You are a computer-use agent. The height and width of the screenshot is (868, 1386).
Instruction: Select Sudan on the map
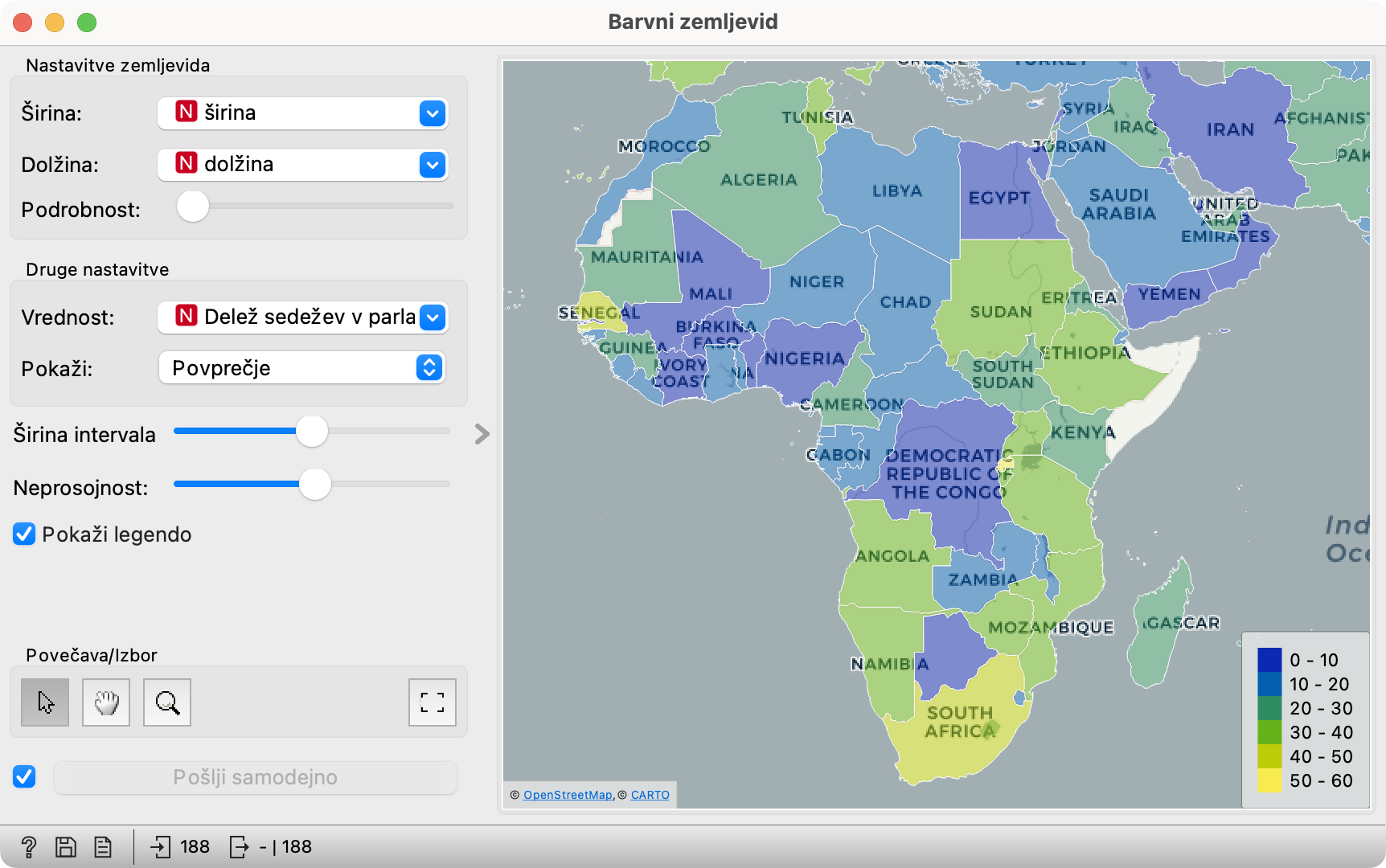click(1001, 311)
